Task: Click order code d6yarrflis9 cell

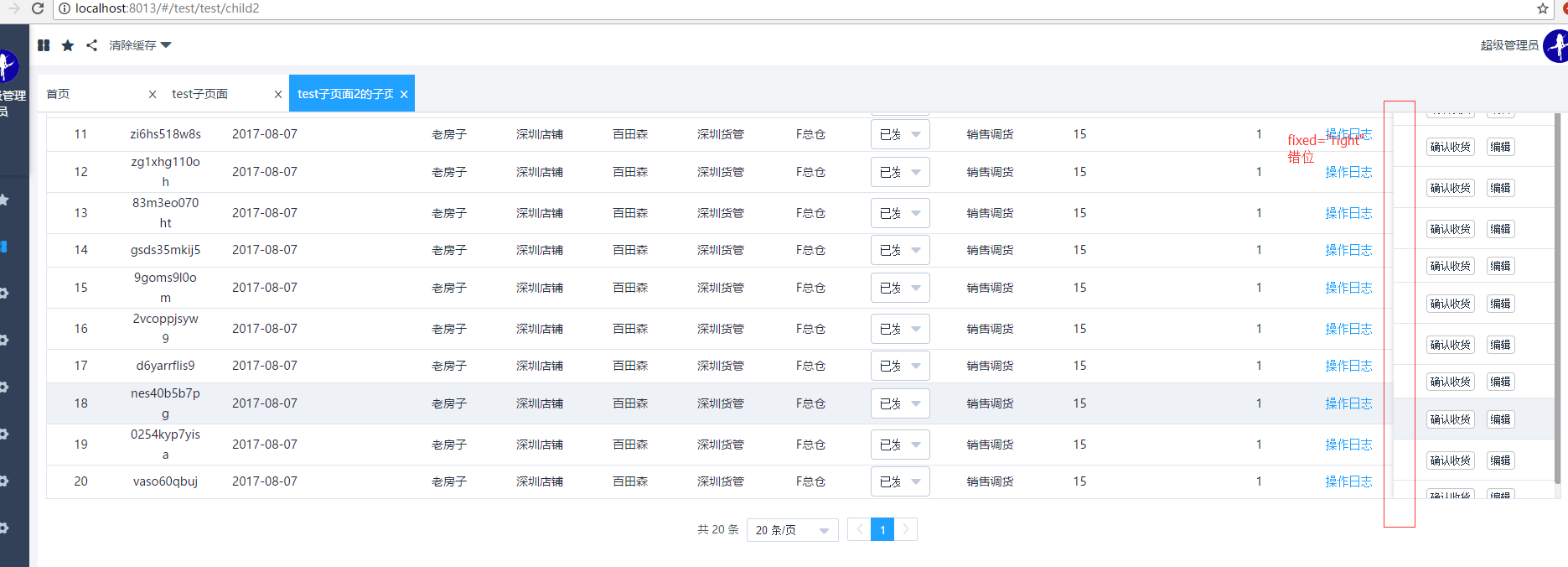Action: (166, 366)
